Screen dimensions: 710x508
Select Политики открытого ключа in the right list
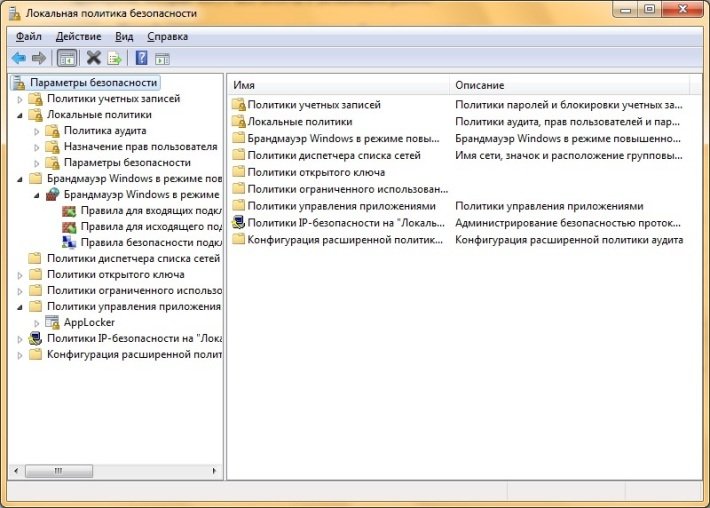tap(316, 172)
